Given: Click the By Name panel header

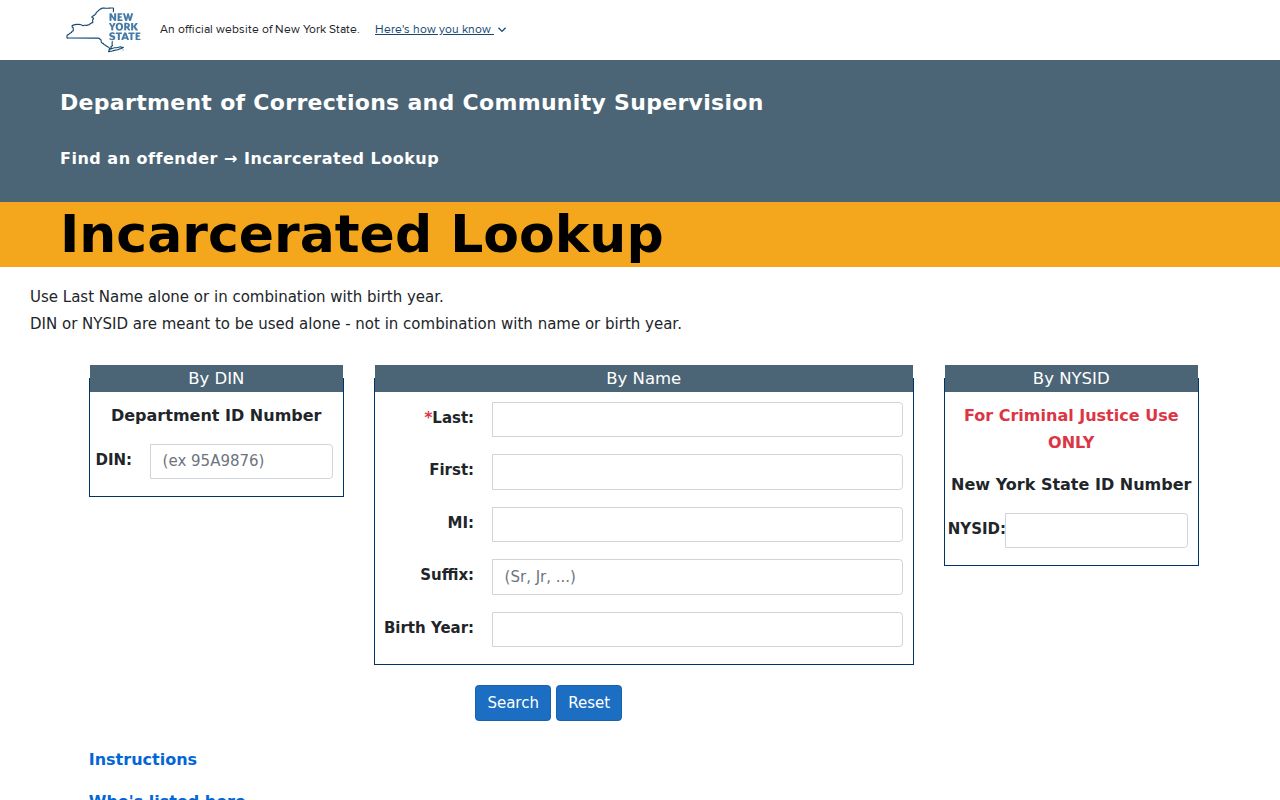Looking at the screenshot, I should coord(644,378).
